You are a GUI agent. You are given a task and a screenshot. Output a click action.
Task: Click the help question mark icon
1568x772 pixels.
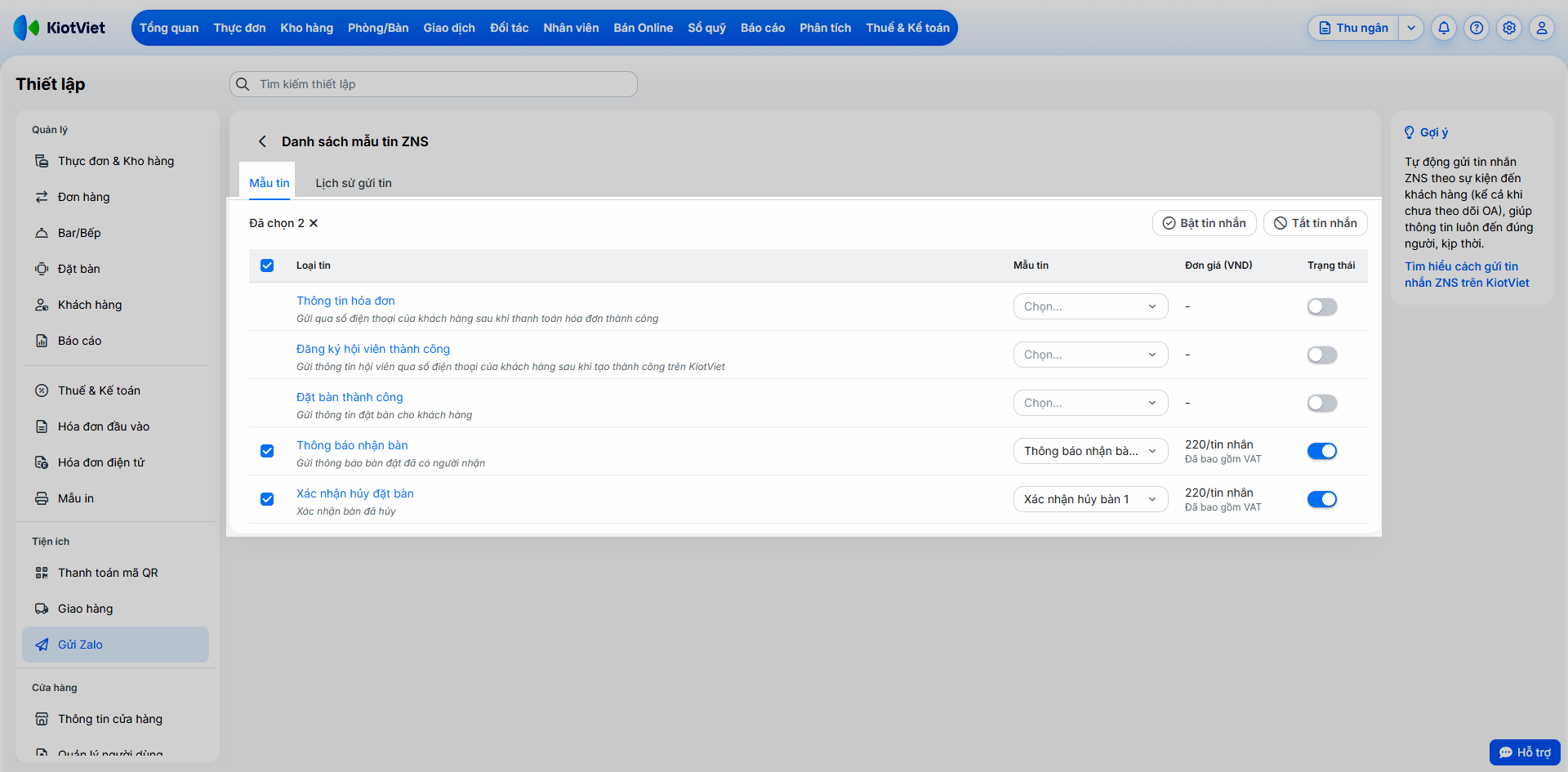[x=1477, y=28]
